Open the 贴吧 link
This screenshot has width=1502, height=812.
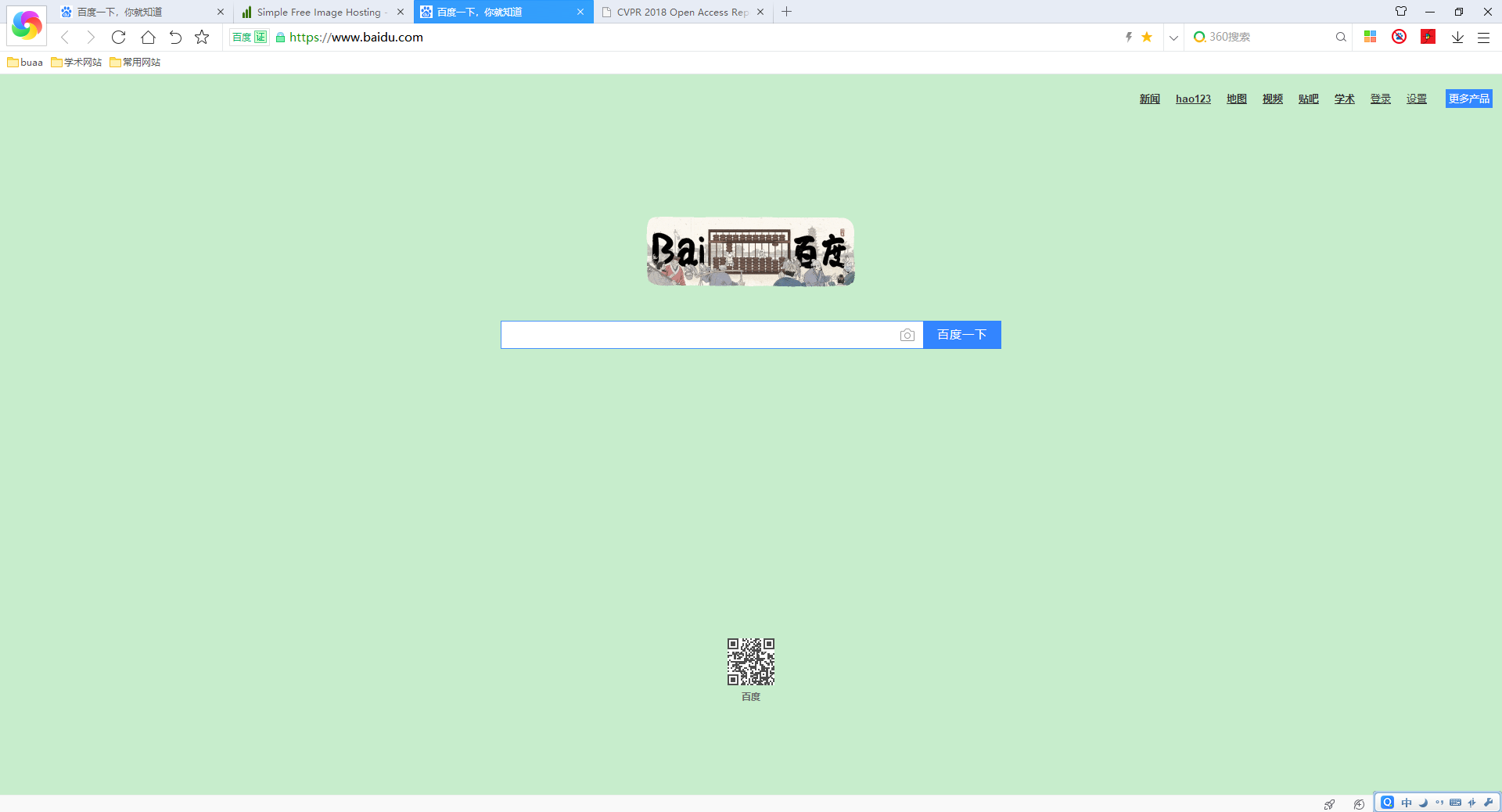[x=1309, y=99]
